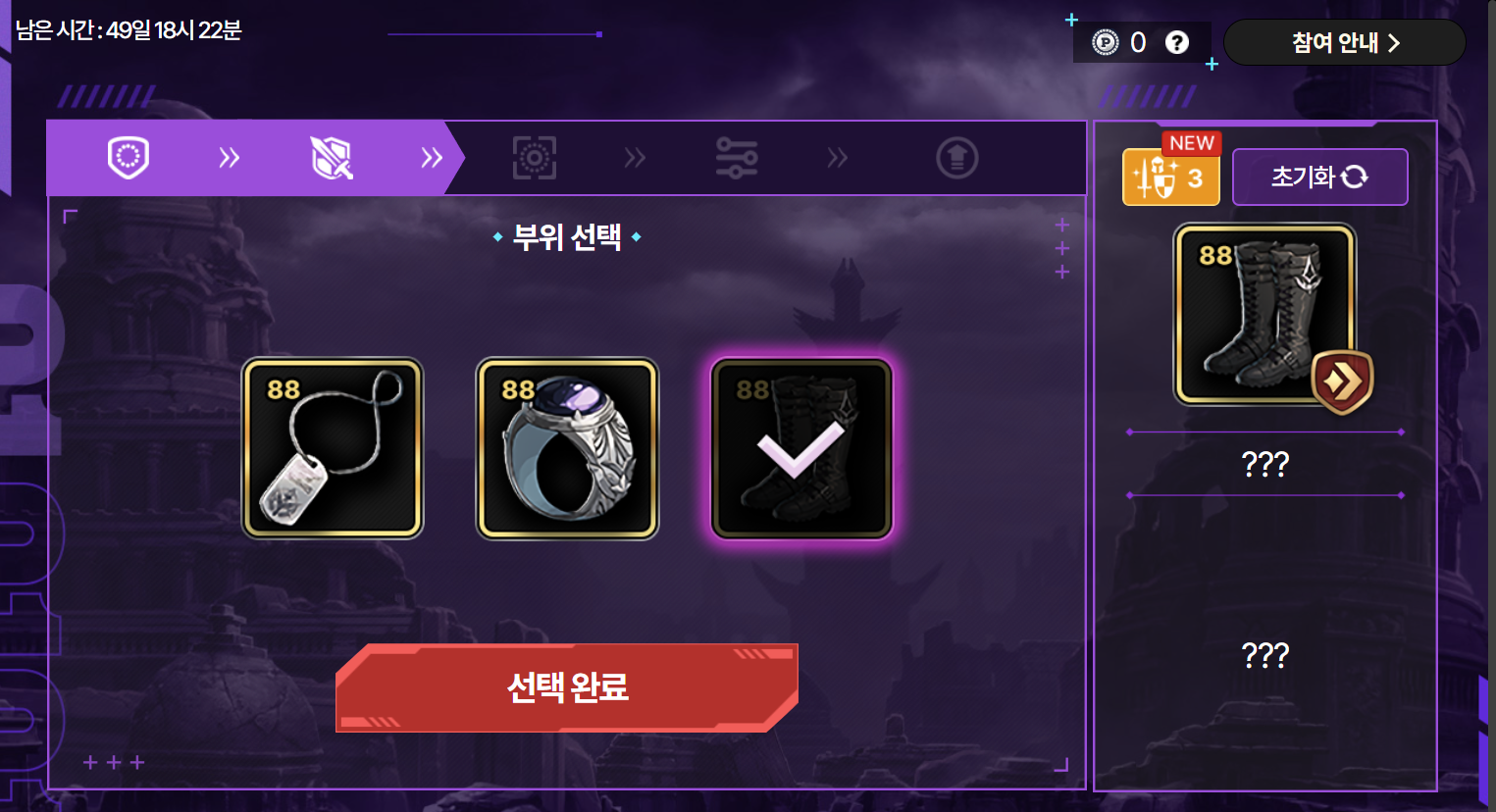
Task: Go to the shield emblem step
Action: pyautogui.click(x=129, y=157)
